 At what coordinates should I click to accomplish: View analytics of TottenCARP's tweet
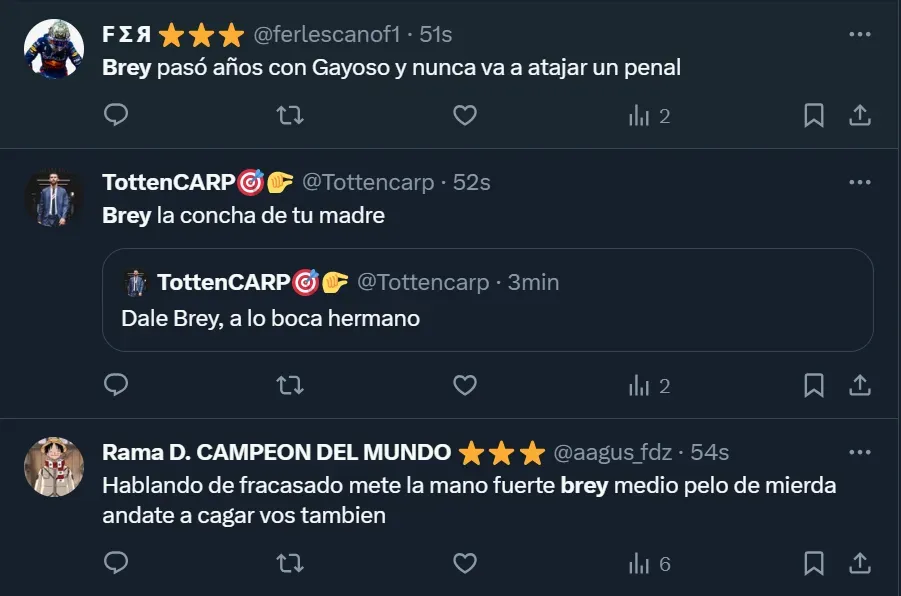point(649,385)
